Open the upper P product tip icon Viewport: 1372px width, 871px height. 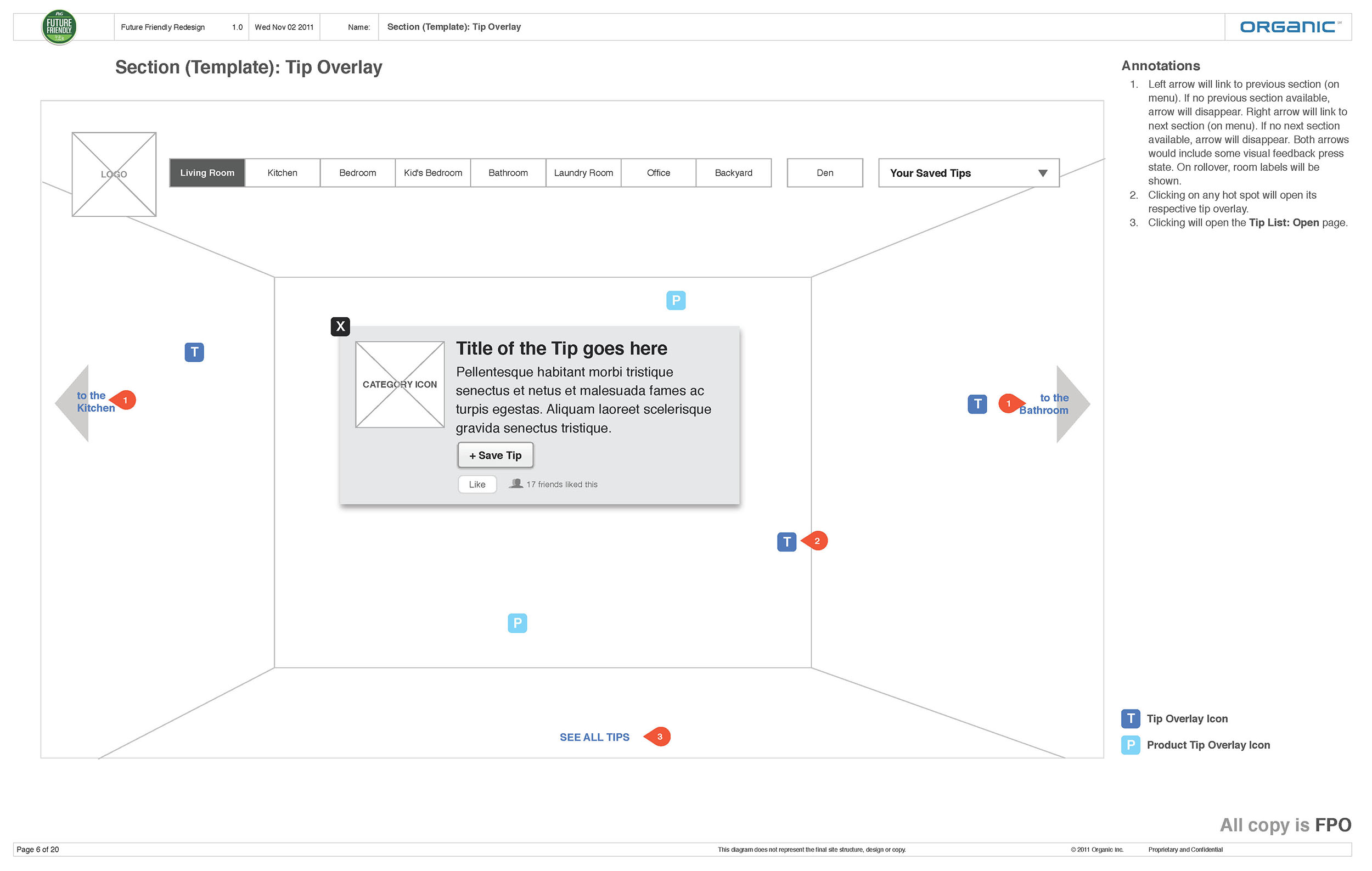pos(676,300)
